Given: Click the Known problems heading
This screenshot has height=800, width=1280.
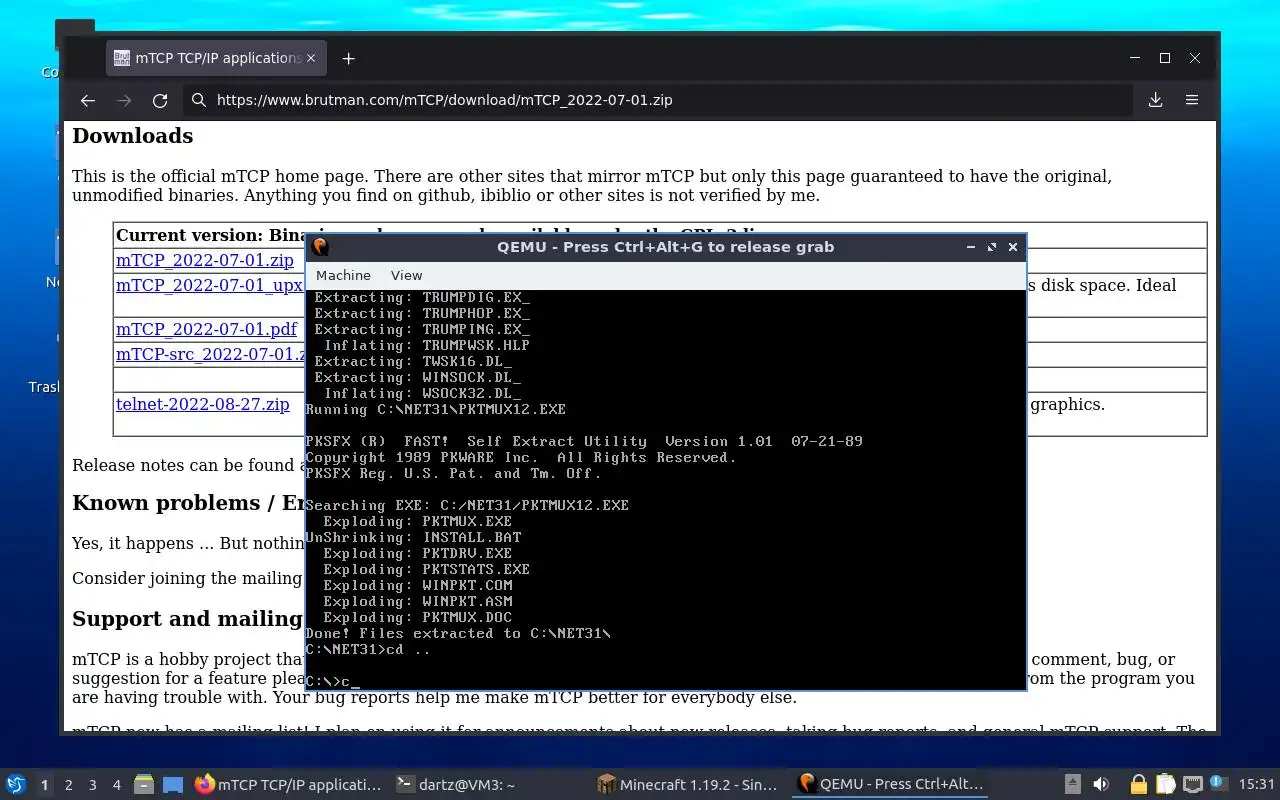Looking at the screenshot, I should (188, 503).
